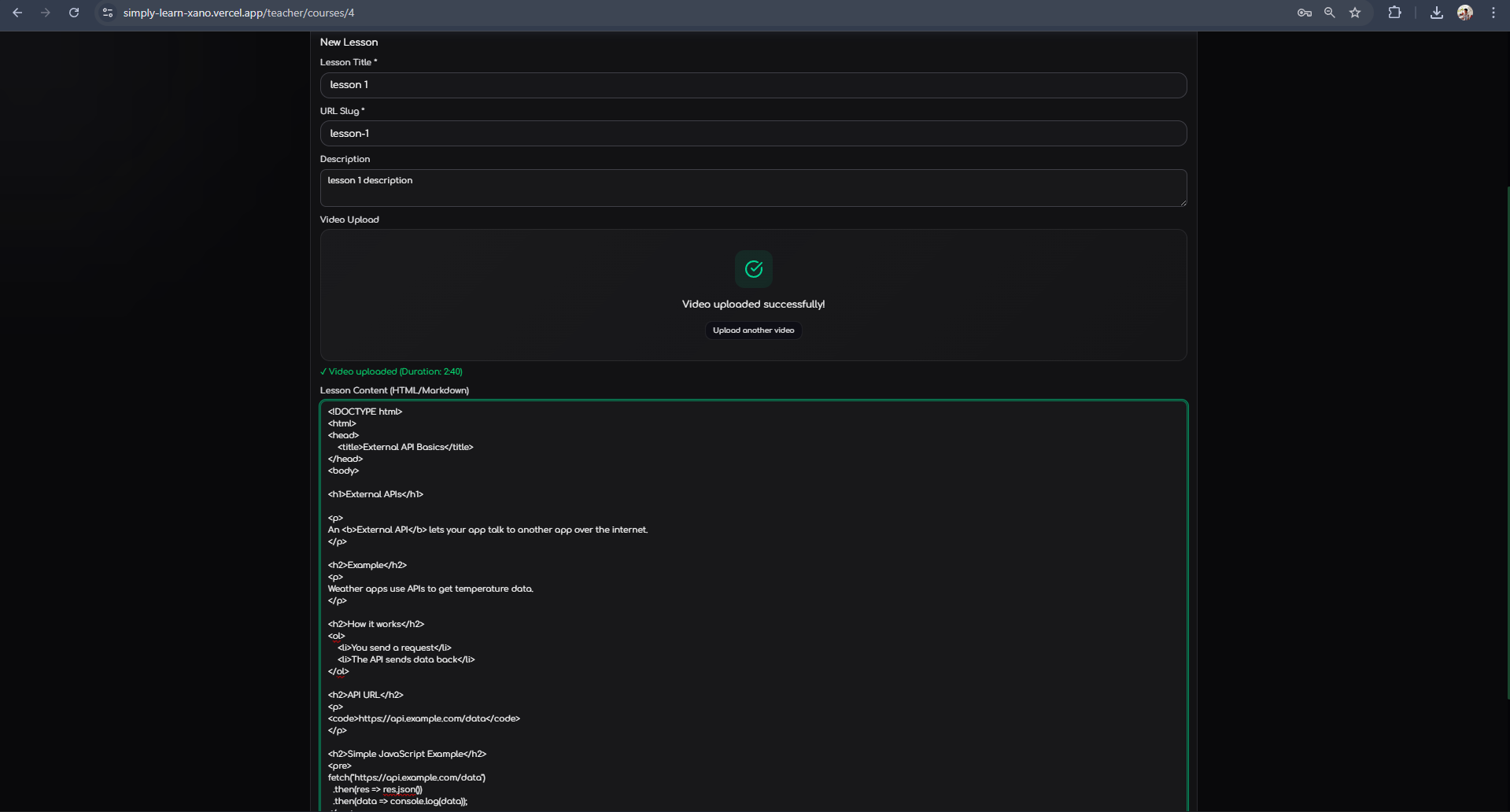Open the browser extensions menu

1394,13
